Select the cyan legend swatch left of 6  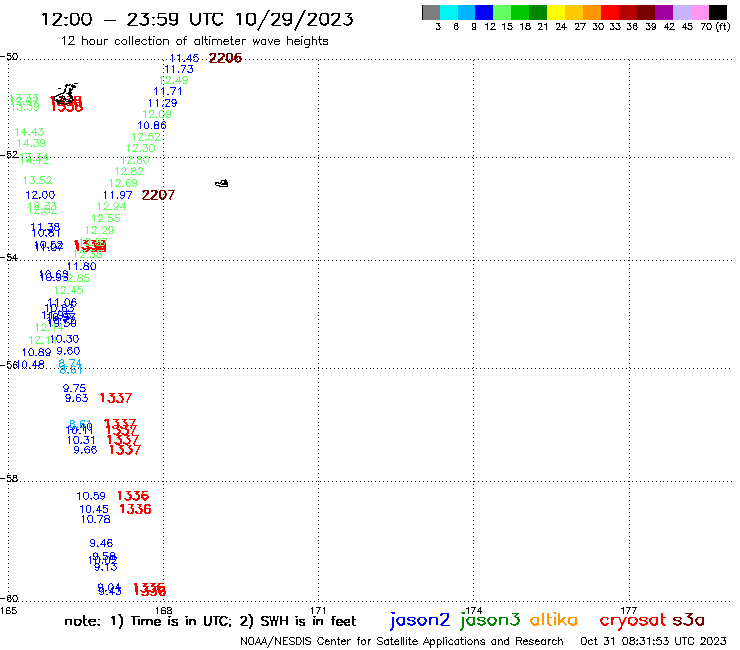tap(449, 12)
